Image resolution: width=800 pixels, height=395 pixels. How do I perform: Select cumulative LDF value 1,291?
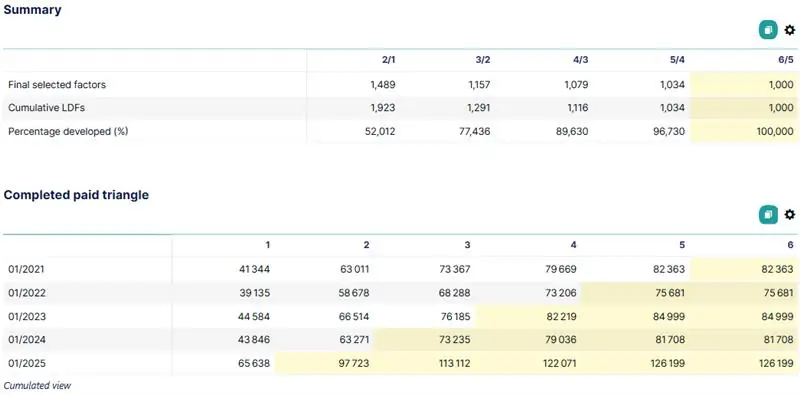coord(478,108)
